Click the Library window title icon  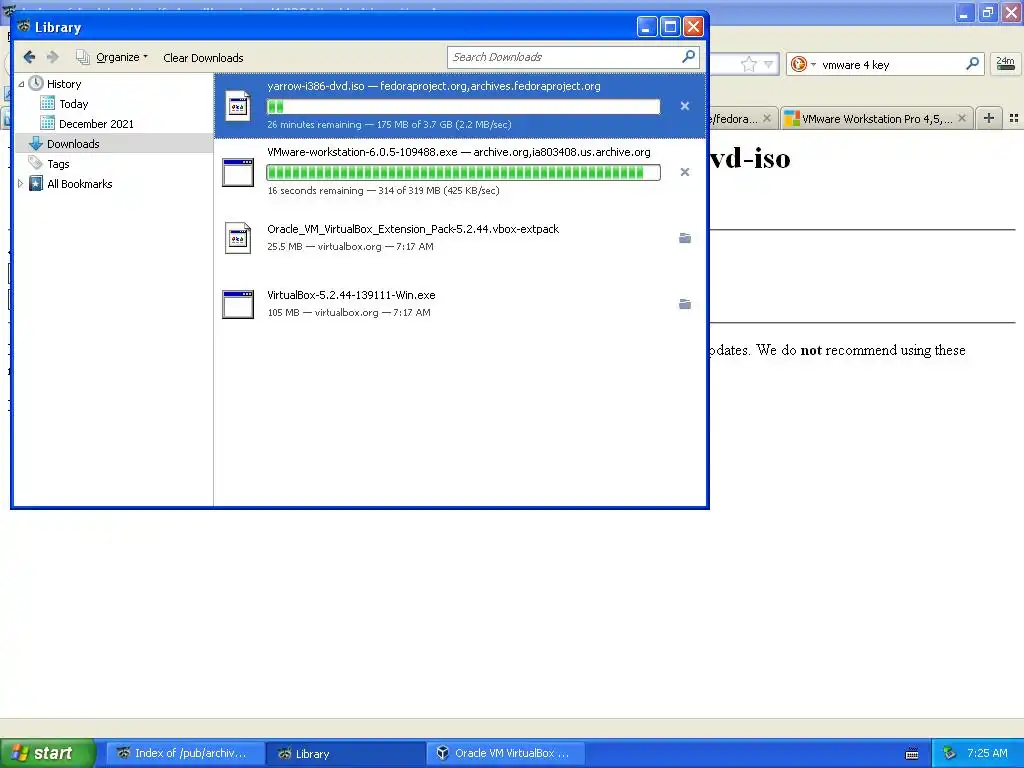(24, 27)
